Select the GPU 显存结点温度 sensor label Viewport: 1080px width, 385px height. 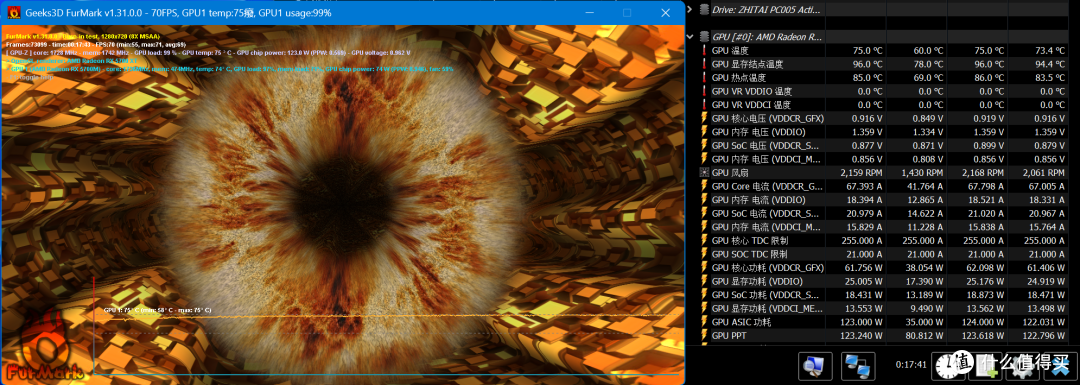pos(747,64)
